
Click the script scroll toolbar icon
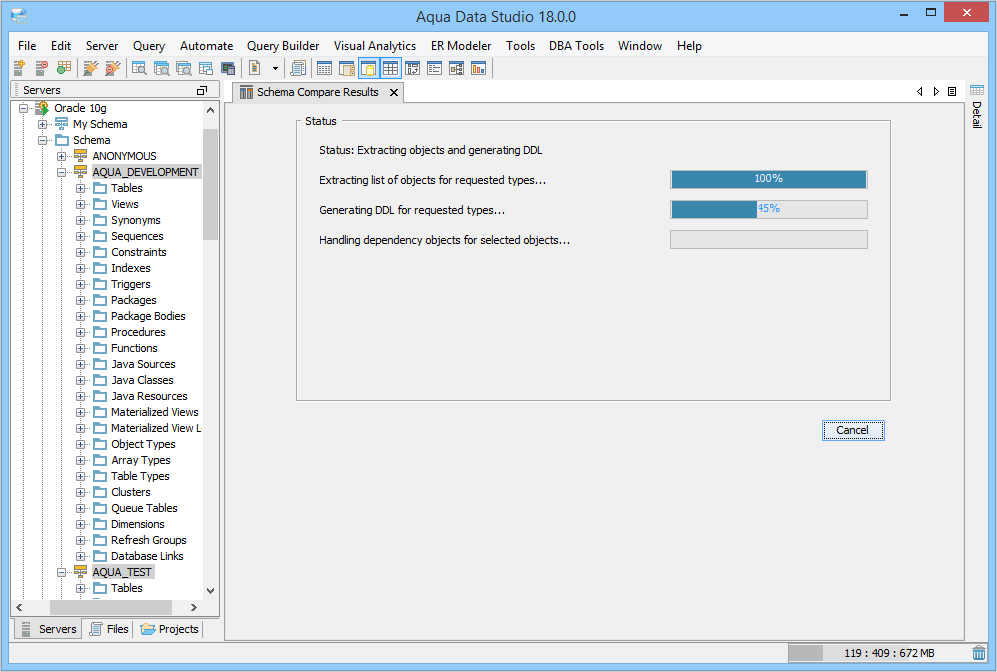point(298,68)
